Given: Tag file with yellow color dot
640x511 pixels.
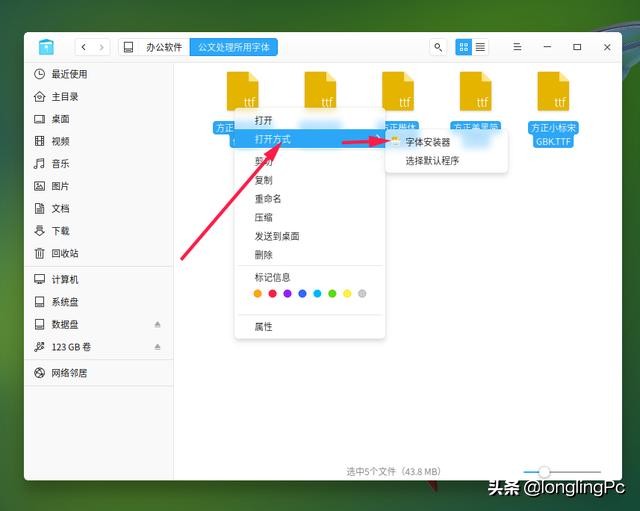Looking at the screenshot, I should click(x=347, y=294).
